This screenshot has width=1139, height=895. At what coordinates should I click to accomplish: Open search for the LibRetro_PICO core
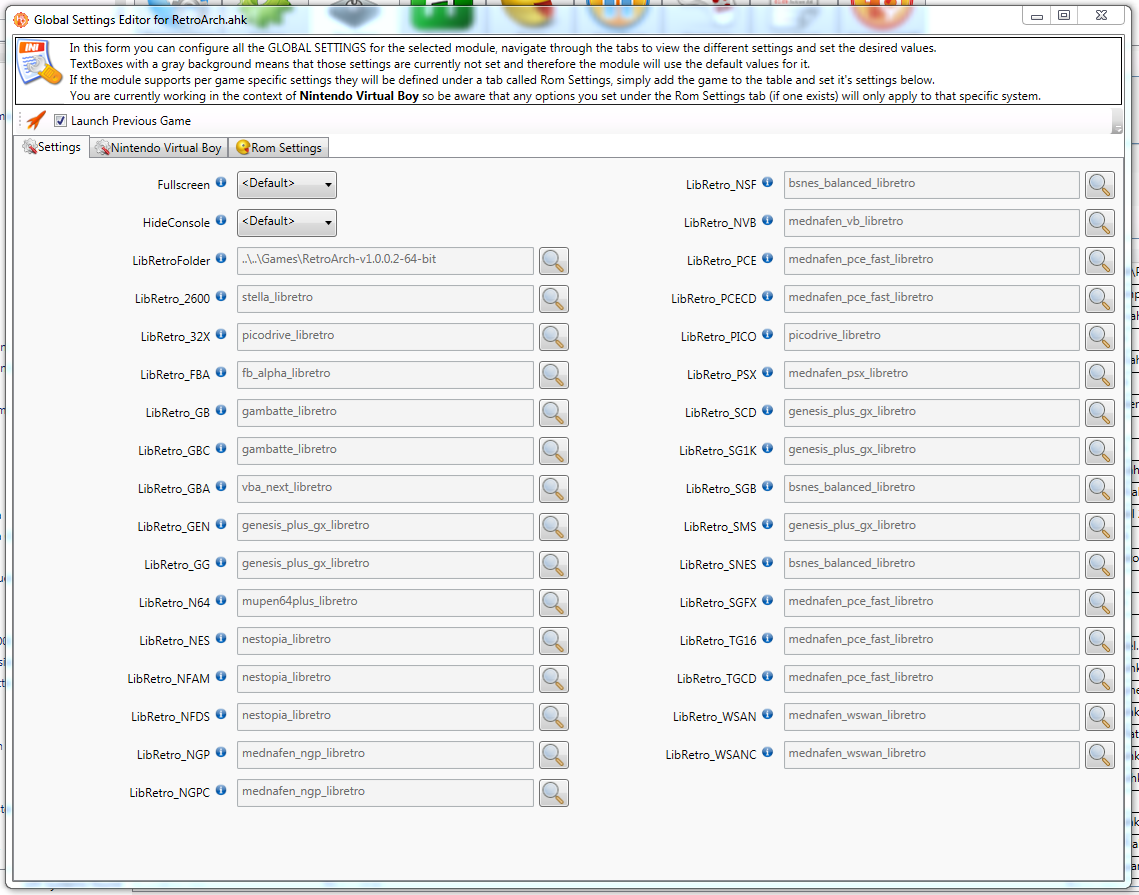coord(1100,337)
